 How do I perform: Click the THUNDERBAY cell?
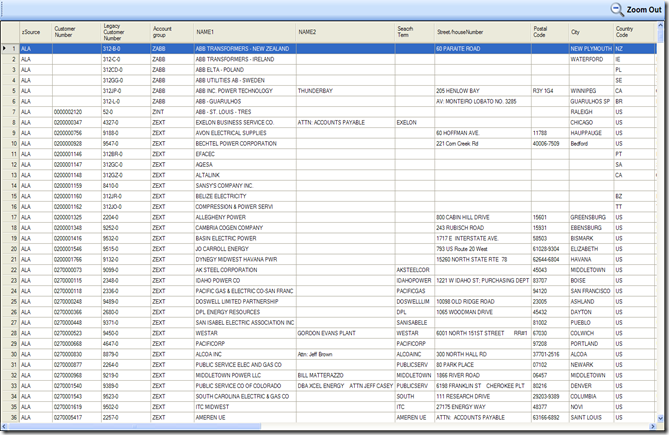click(346, 91)
